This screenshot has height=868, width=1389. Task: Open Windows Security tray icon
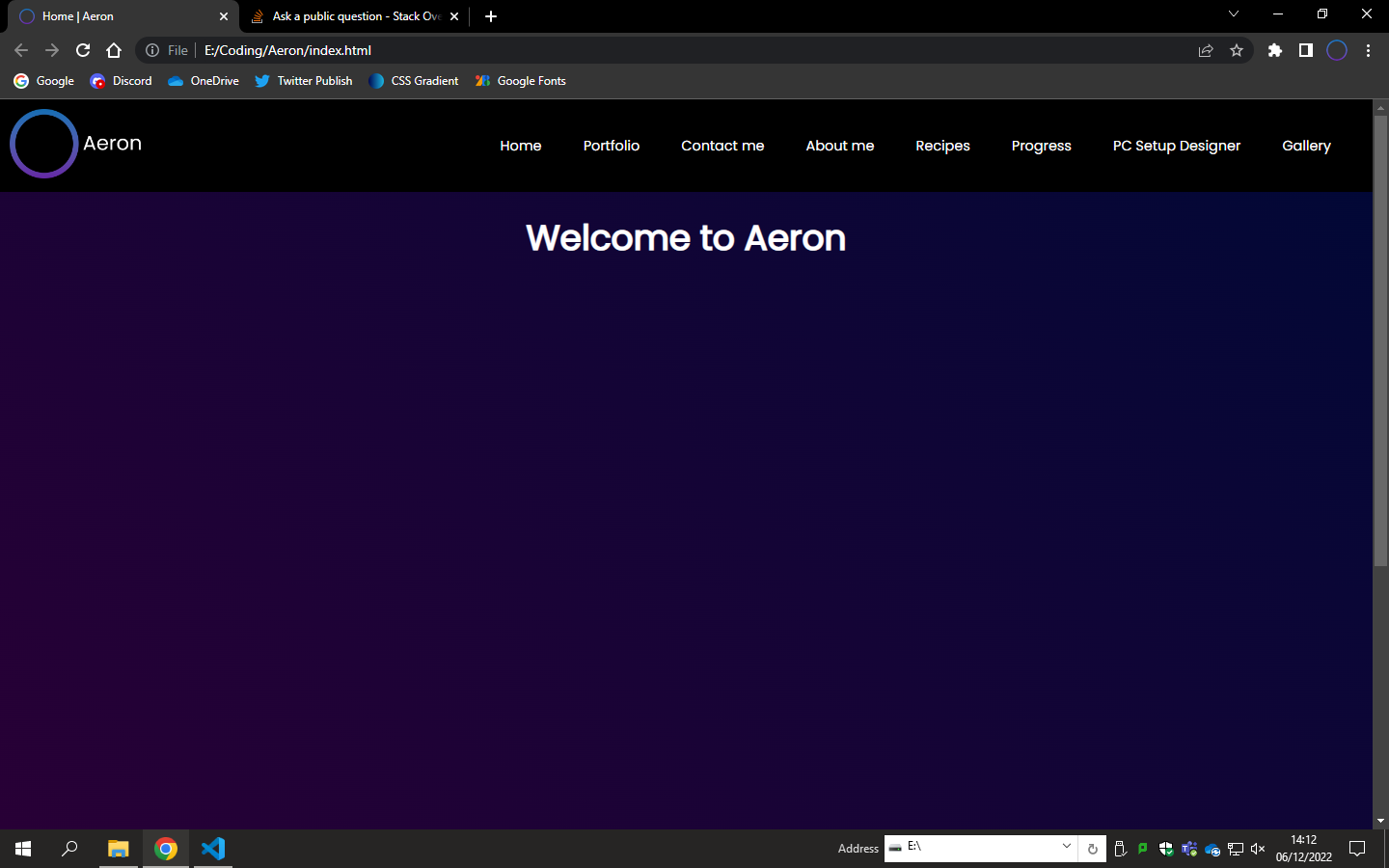point(1166,849)
